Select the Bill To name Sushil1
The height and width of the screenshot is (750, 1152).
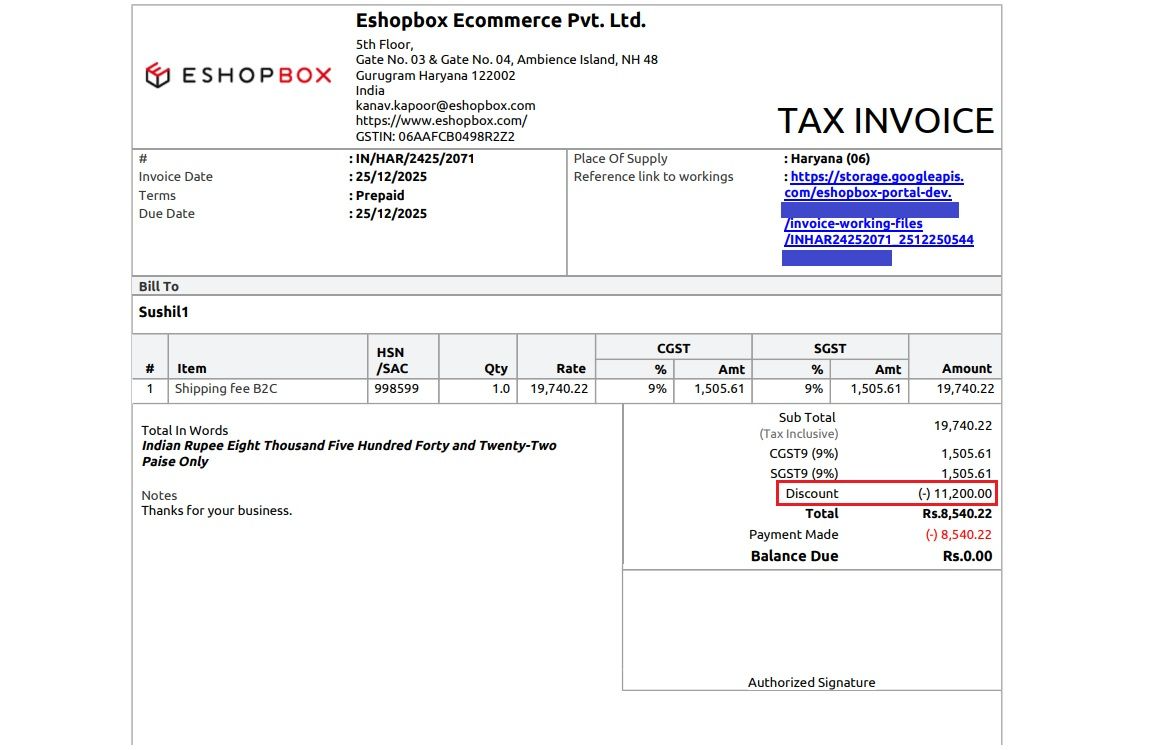pos(164,312)
